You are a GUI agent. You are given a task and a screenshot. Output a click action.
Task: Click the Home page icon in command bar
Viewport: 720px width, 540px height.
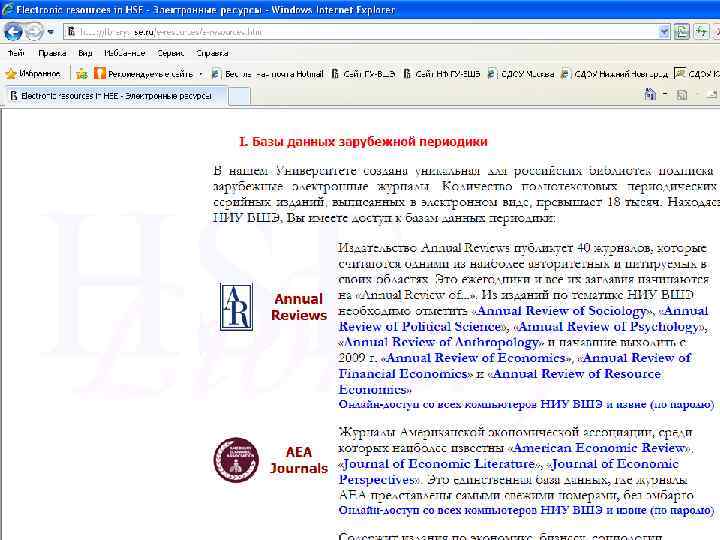[650, 95]
